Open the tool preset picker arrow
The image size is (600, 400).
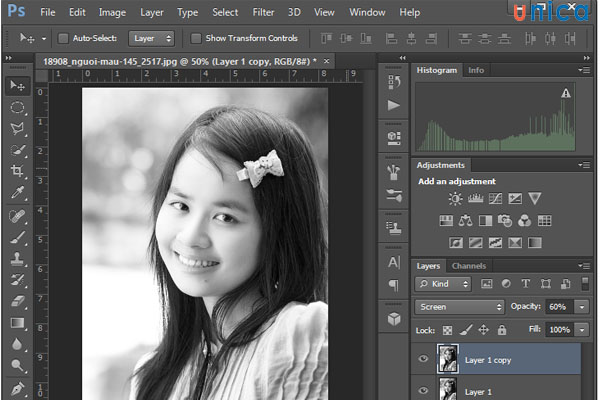[44, 39]
